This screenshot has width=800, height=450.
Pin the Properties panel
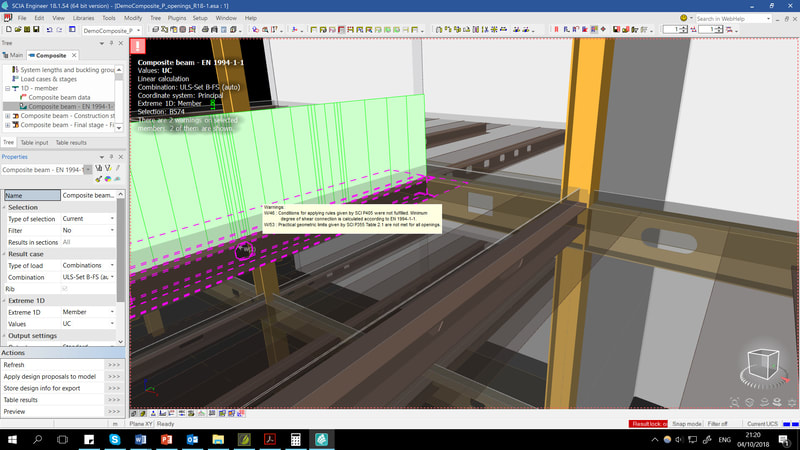coord(111,157)
